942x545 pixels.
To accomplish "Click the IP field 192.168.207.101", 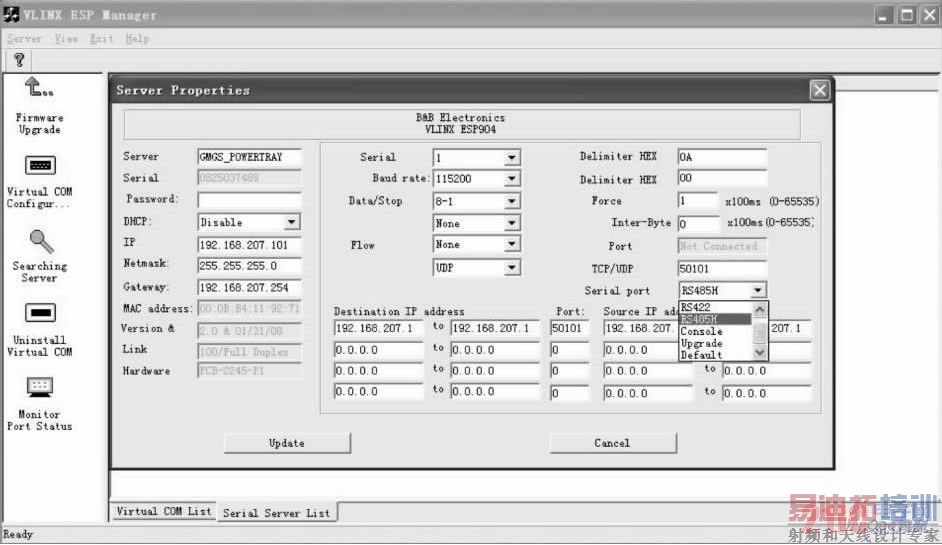I will point(249,245).
